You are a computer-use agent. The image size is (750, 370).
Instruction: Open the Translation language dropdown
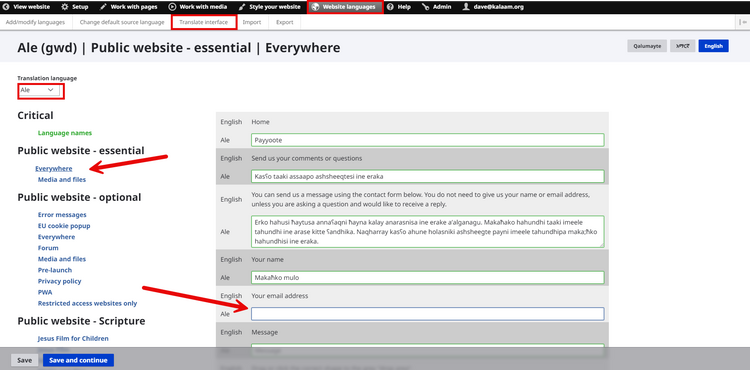39,90
